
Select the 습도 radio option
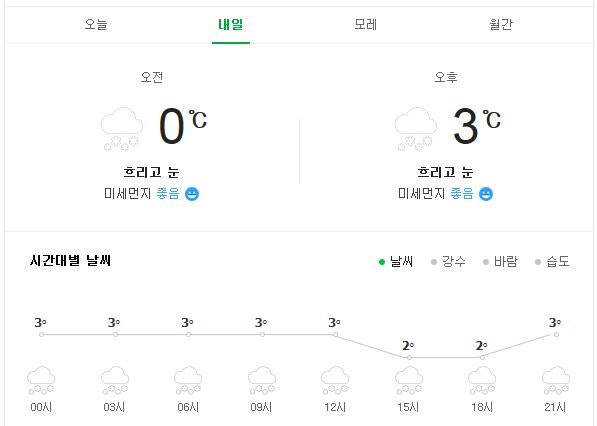[x=552, y=262]
